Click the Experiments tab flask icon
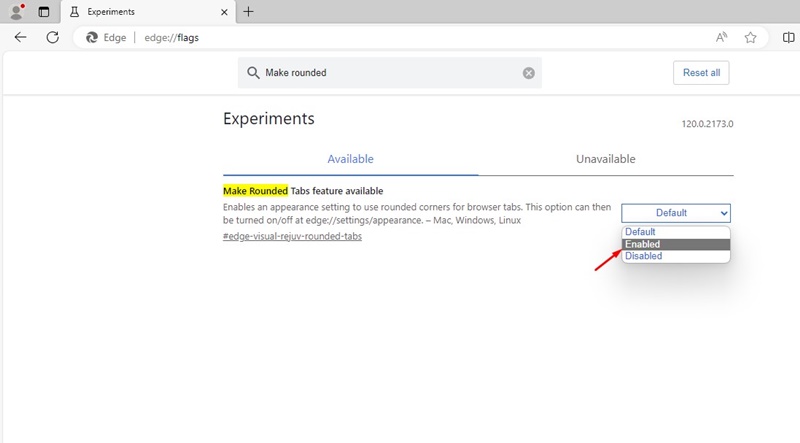Viewport: 800px width, 443px height. (x=74, y=12)
